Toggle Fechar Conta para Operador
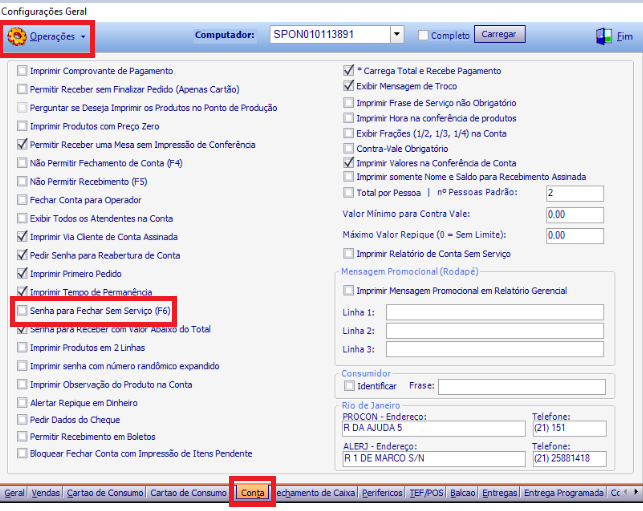 [x=22, y=200]
